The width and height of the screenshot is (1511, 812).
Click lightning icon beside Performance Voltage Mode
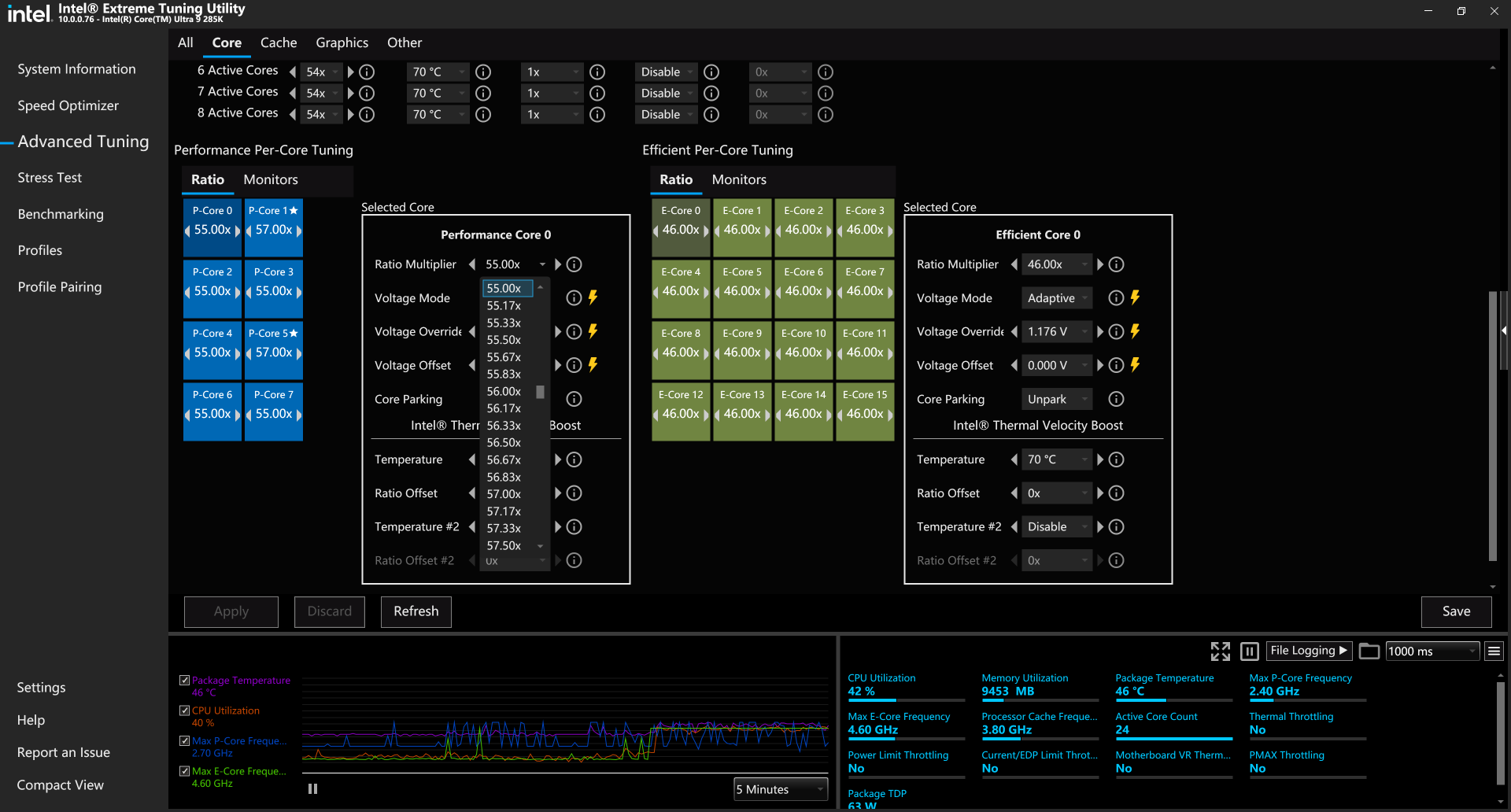point(593,297)
